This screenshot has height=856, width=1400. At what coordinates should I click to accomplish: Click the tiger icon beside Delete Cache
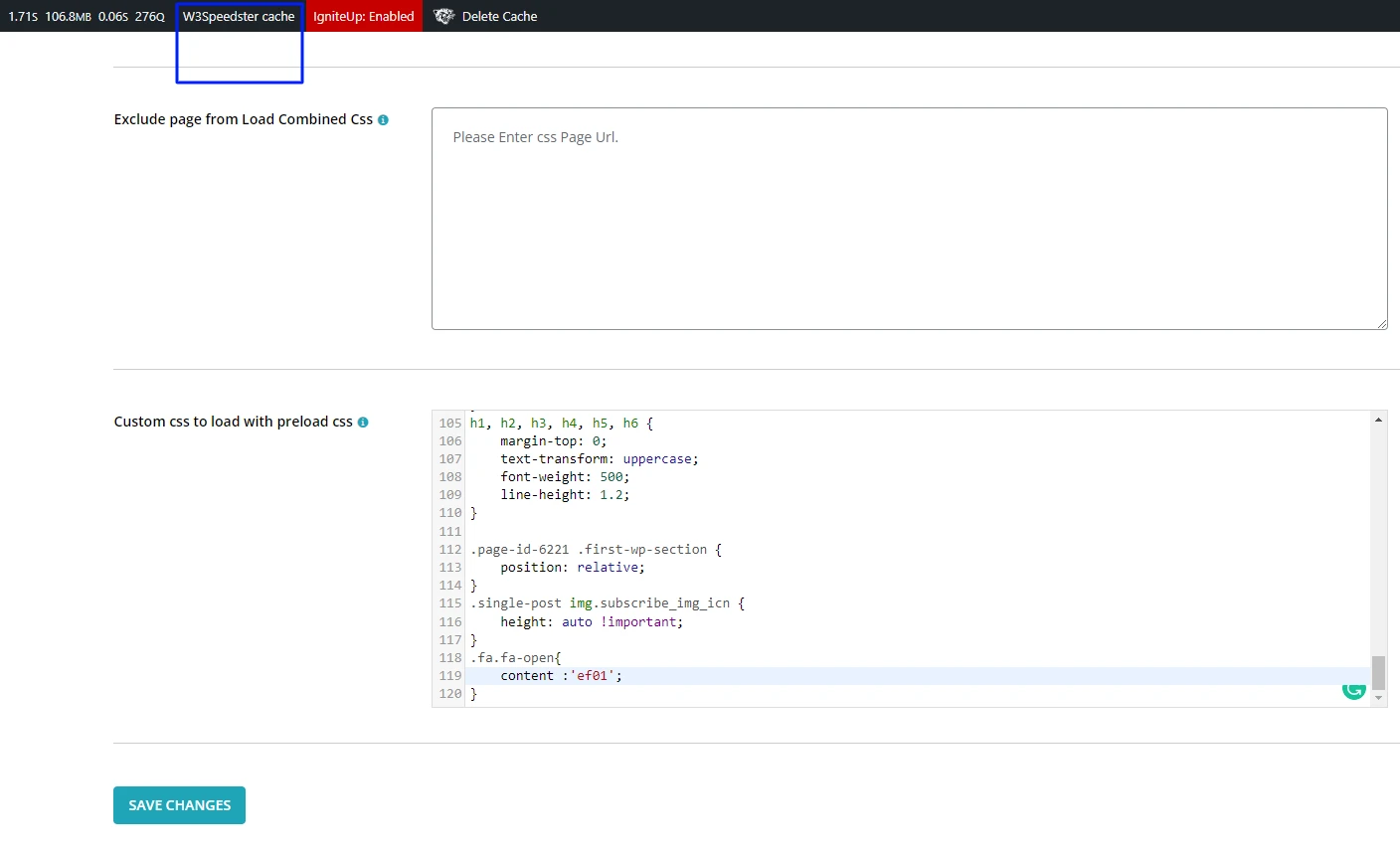[x=444, y=16]
